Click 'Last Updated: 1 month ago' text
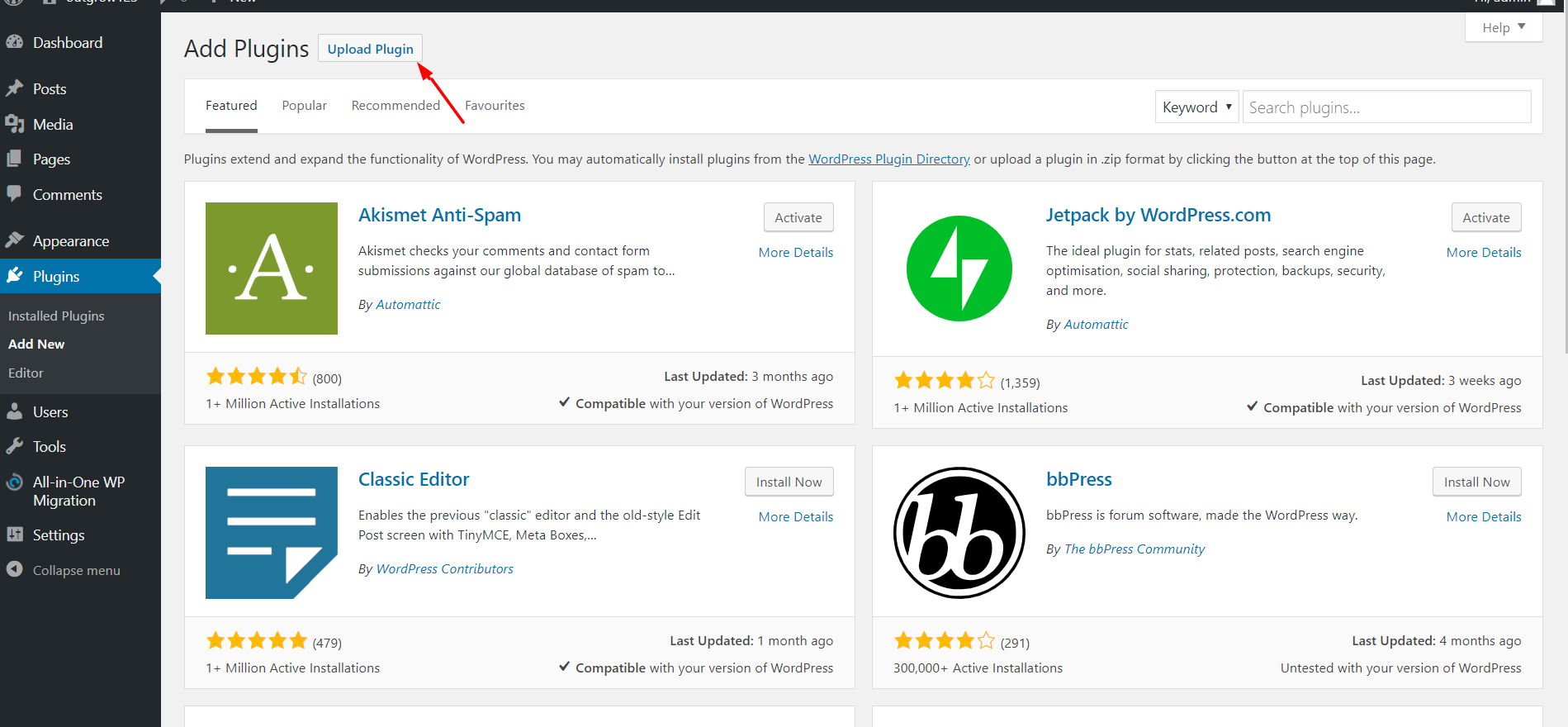Image resolution: width=1568 pixels, height=727 pixels. coord(751,640)
